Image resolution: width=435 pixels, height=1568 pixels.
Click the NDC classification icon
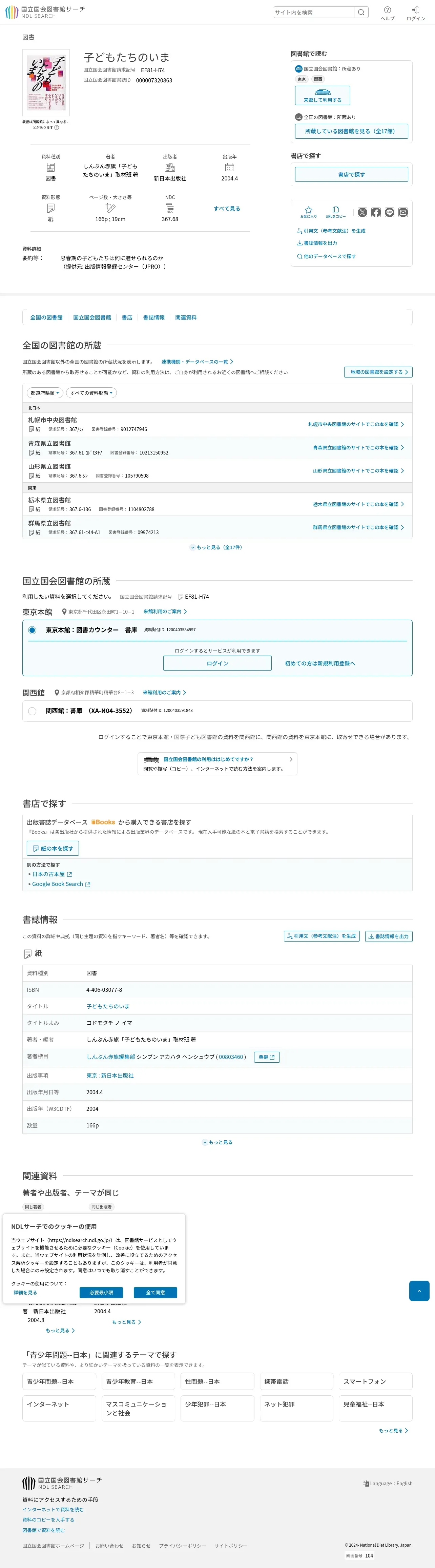pyautogui.click(x=170, y=208)
